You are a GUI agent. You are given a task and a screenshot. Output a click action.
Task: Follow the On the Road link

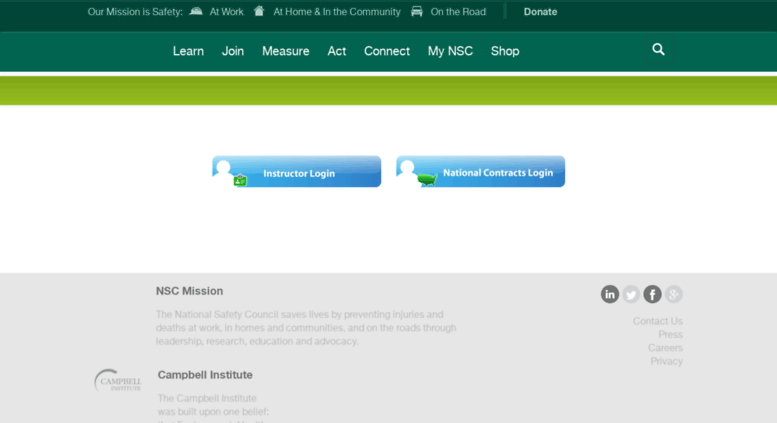pos(458,12)
